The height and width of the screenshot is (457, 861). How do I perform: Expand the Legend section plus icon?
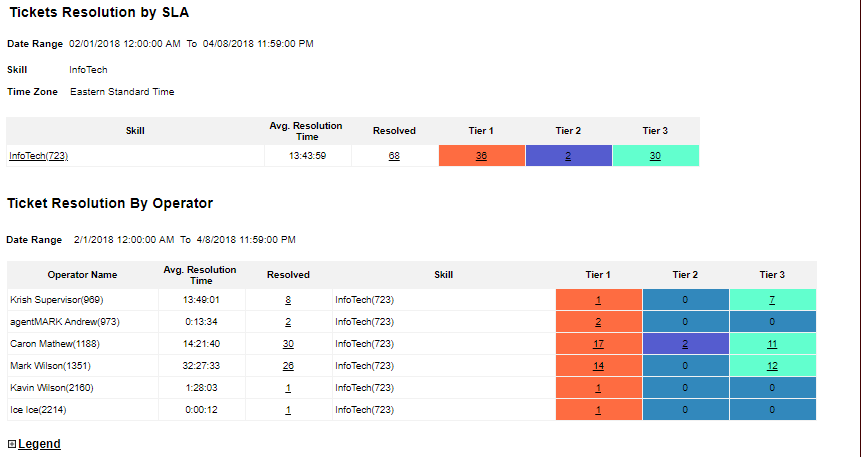point(11,444)
